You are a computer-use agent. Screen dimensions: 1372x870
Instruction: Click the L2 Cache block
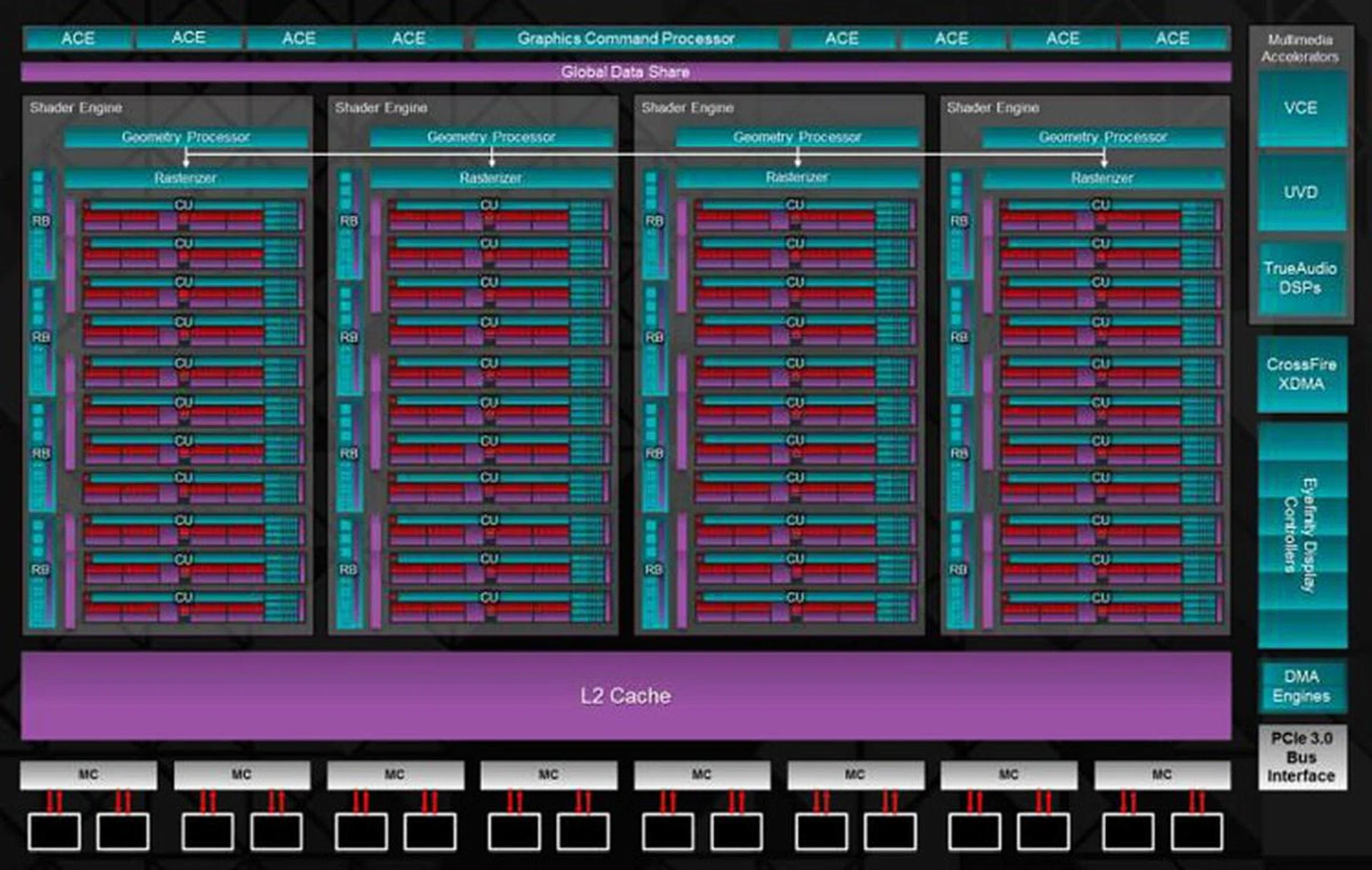point(625,695)
